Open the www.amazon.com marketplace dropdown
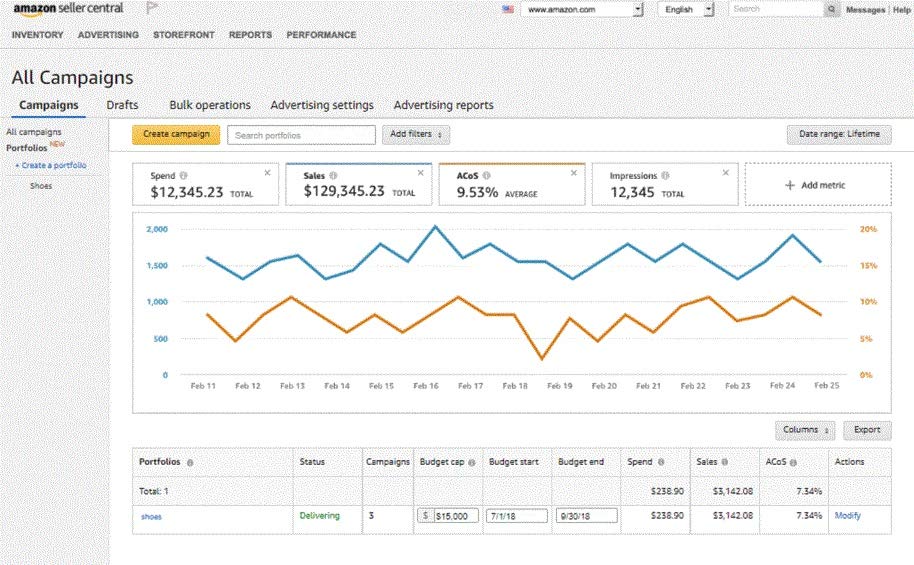Image resolution: width=914 pixels, height=565 pixels. pos(583,9)
